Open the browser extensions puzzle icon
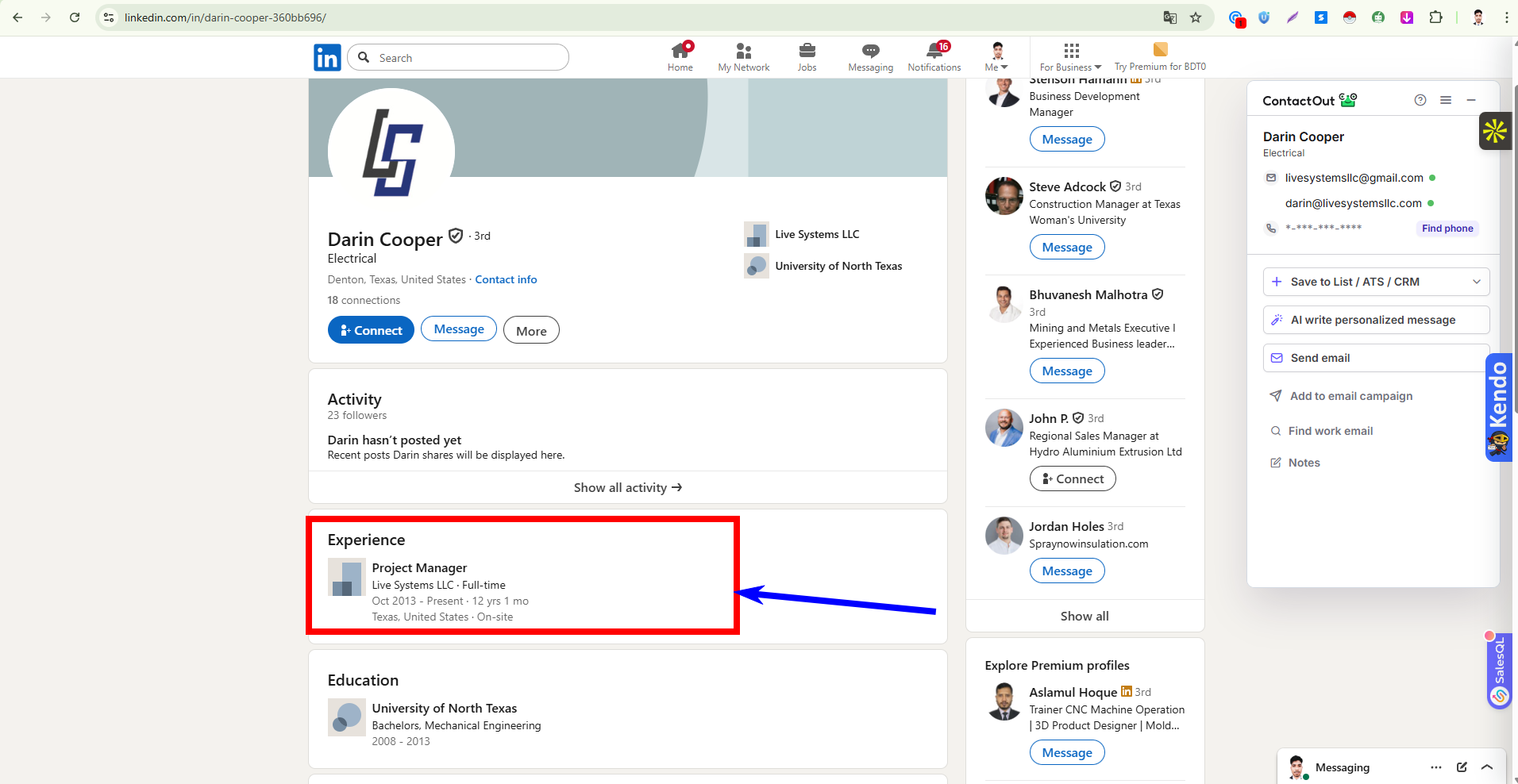Screen dimensions: 1518x784 pos(1435,17)
